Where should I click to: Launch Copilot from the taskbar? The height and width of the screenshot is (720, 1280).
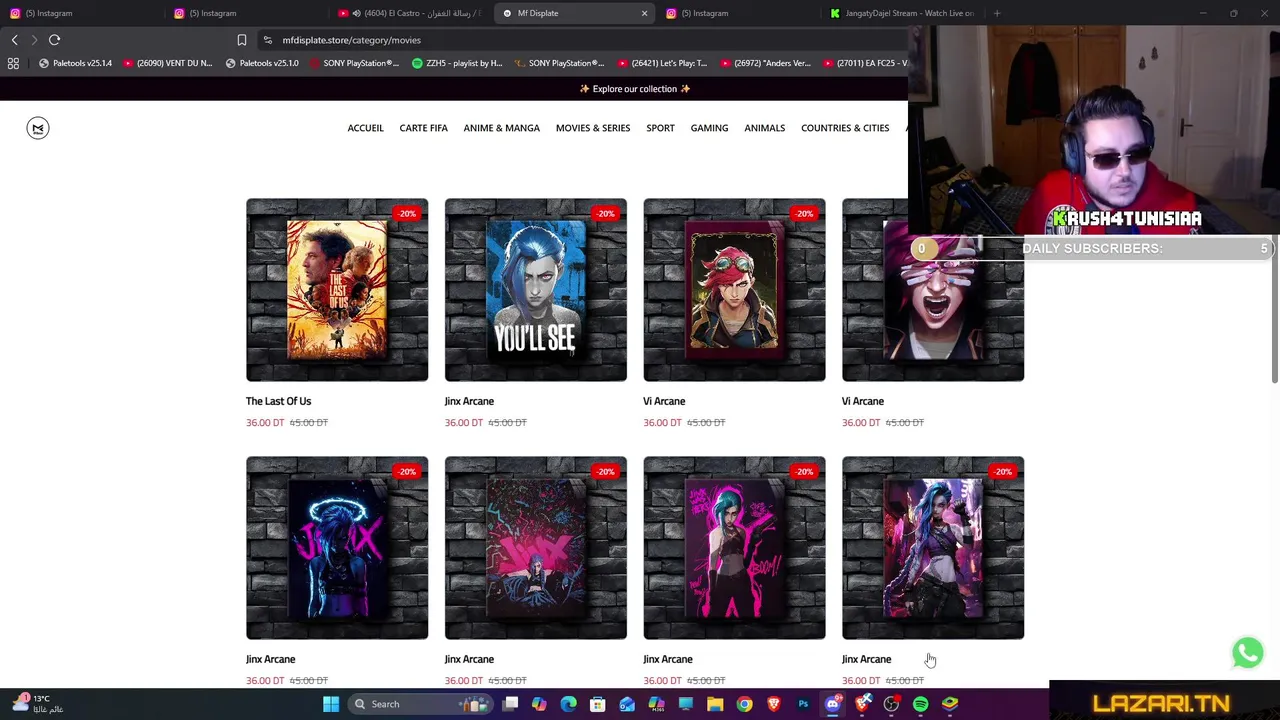[539, 704]
